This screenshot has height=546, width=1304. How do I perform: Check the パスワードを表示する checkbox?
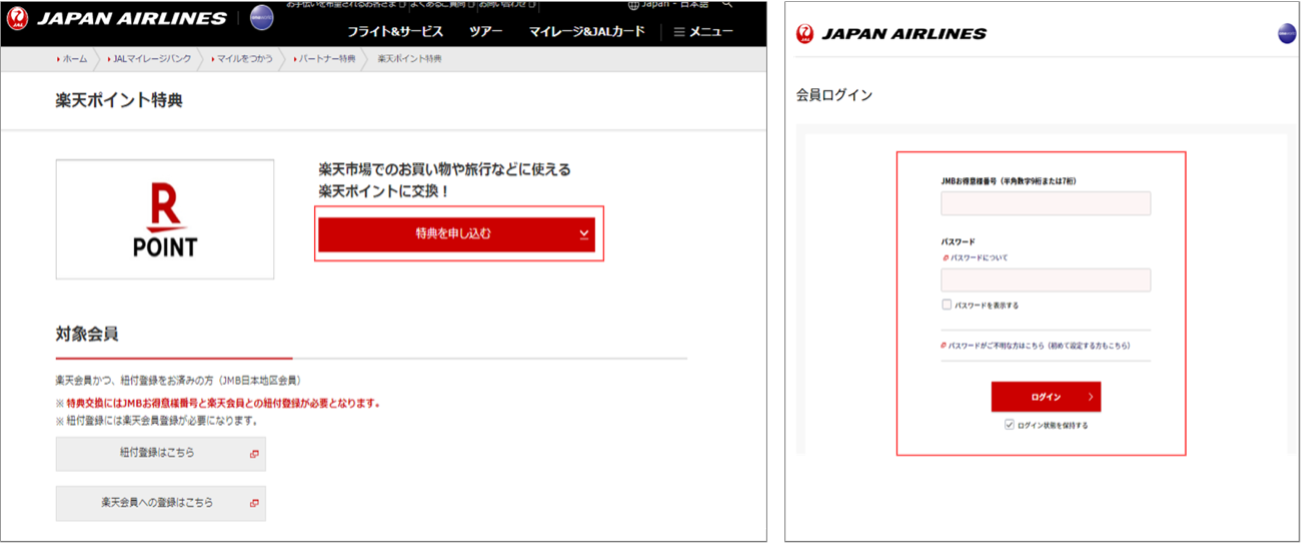946,305
